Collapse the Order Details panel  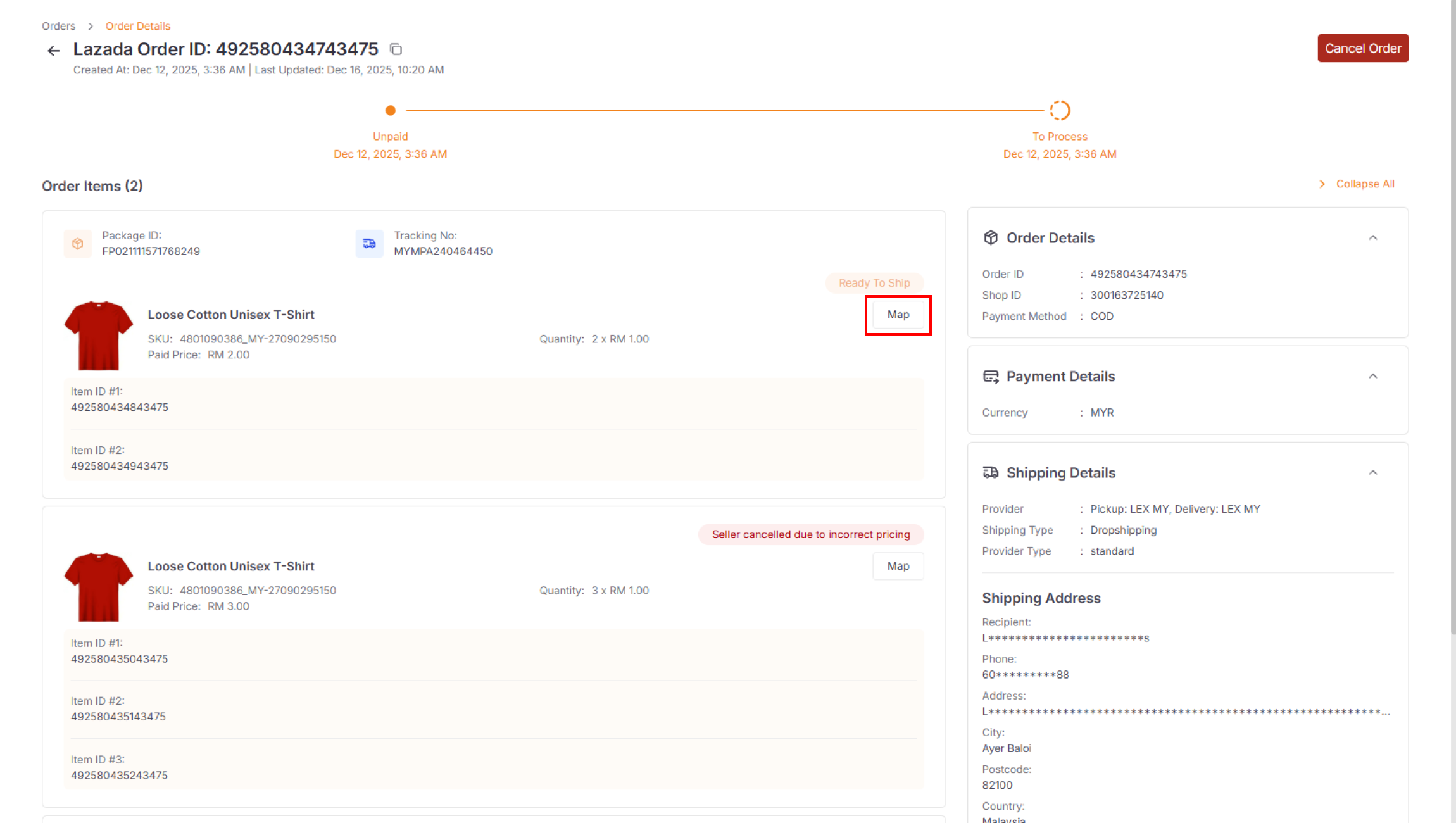[x=1372, y=238]
